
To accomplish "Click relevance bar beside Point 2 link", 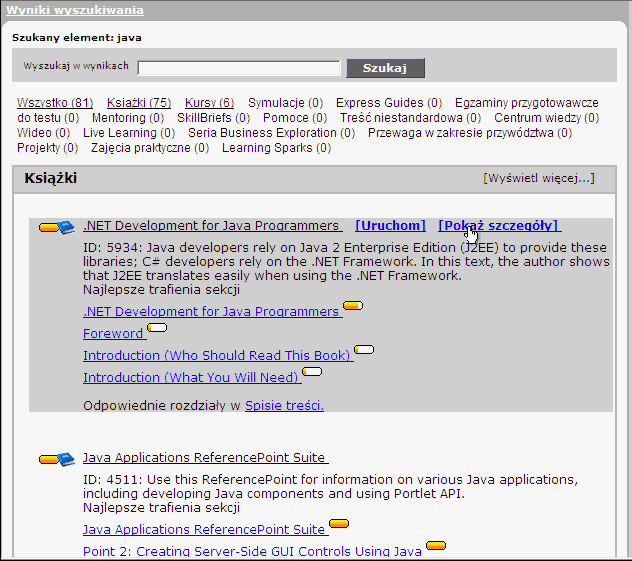I will 436,546.
